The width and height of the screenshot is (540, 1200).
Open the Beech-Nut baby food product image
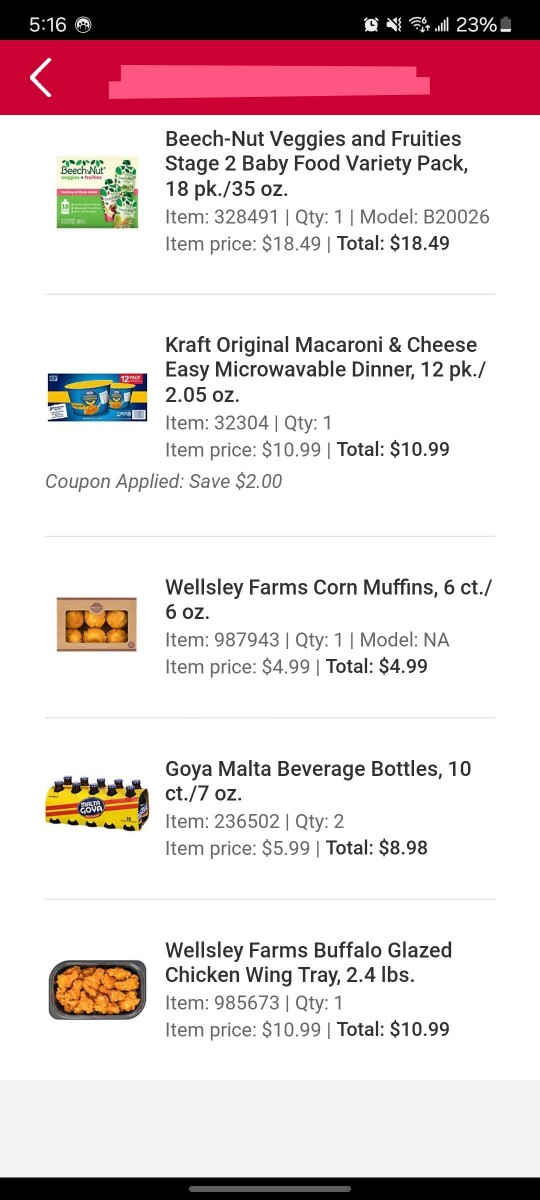click(97, 192)
